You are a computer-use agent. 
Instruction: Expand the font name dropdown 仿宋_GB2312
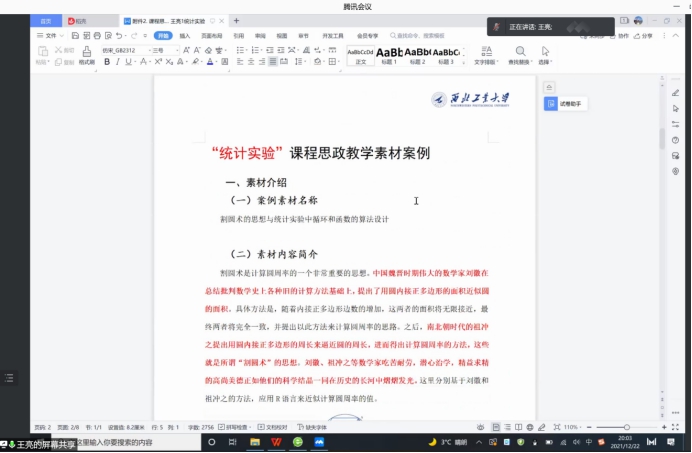tap(124, 49)
